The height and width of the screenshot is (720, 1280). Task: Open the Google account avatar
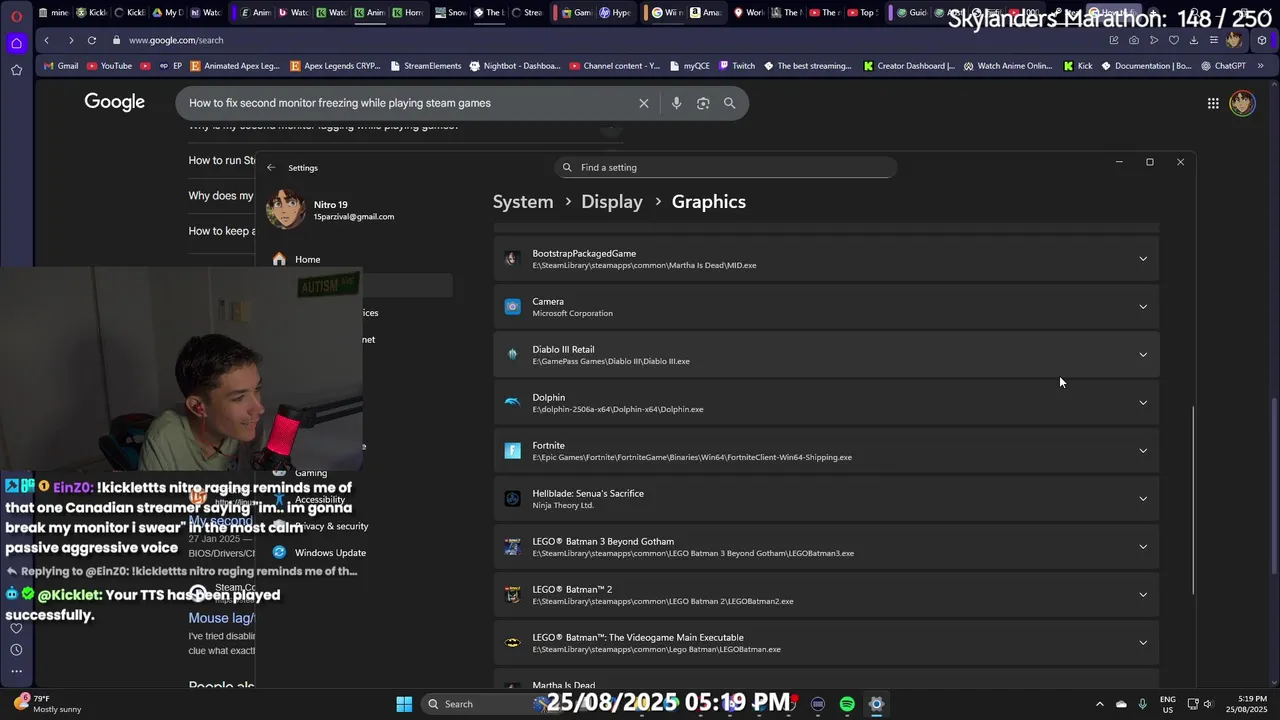click(1242, 103)
